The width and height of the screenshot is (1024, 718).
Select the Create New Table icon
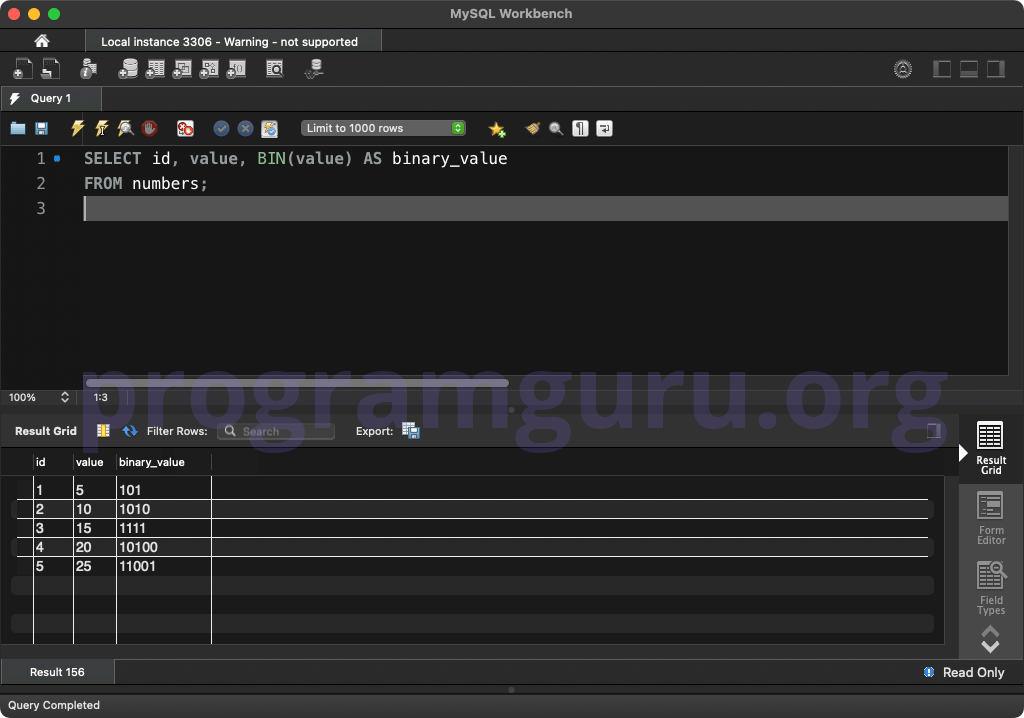pyautogui.click(x=155, y=69)
